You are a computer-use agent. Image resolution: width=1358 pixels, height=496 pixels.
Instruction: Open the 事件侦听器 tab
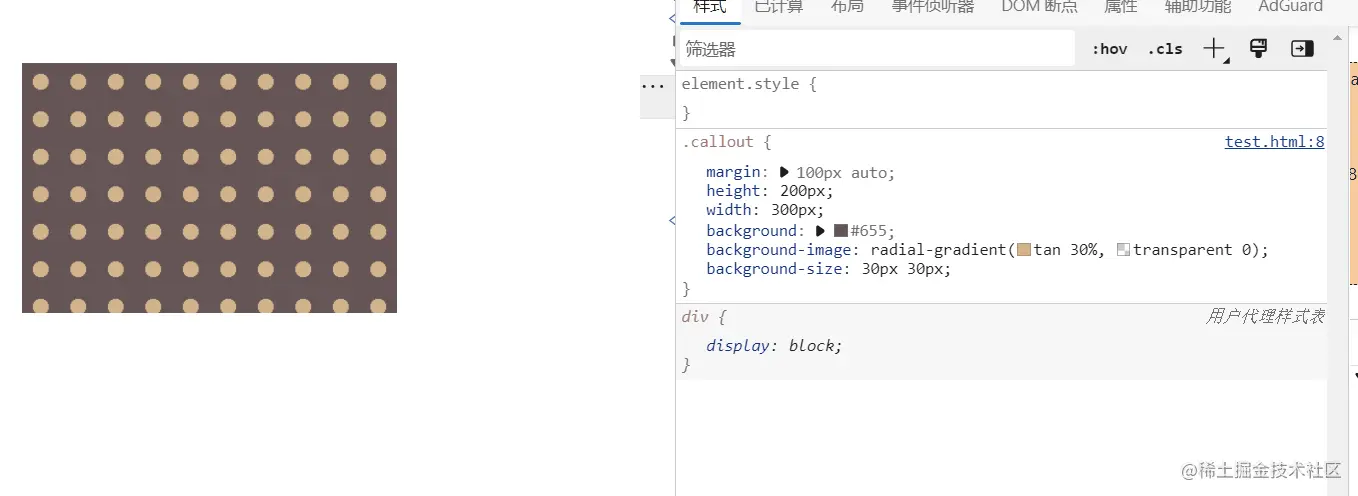[x=932, y=8]
